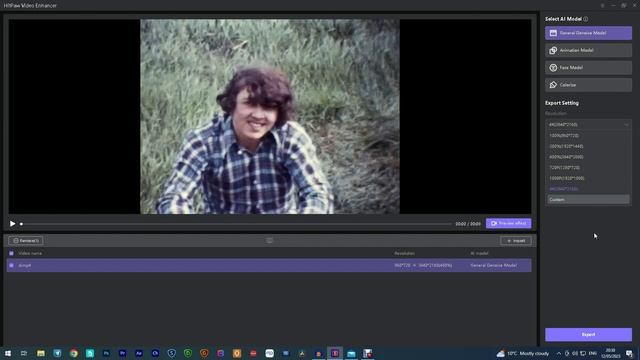The image size is (640, 360).
Task: Click the playback progress slider handle
Action: coord(21,224)
